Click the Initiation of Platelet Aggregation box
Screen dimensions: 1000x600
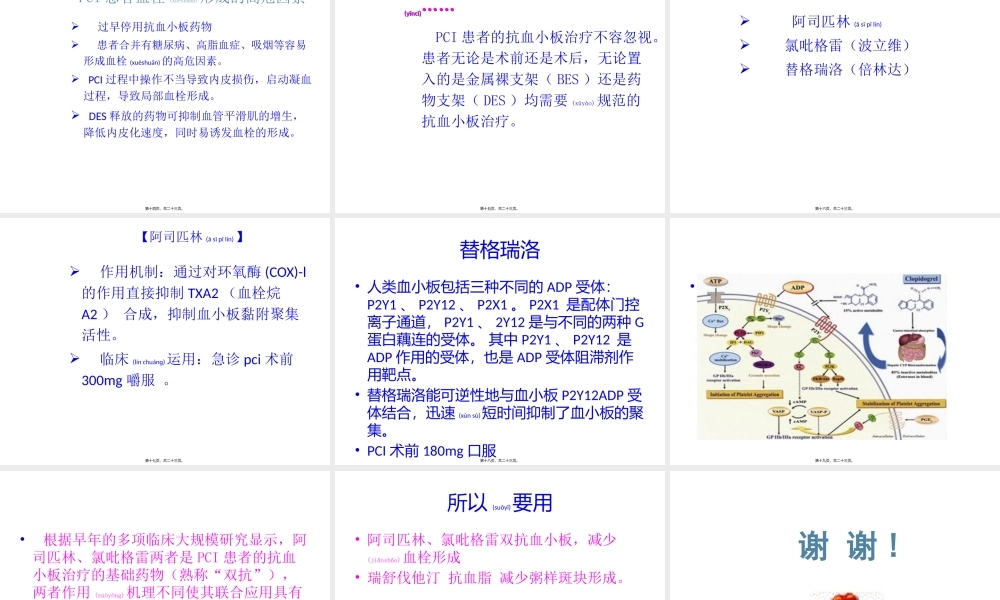pos(744,393)
